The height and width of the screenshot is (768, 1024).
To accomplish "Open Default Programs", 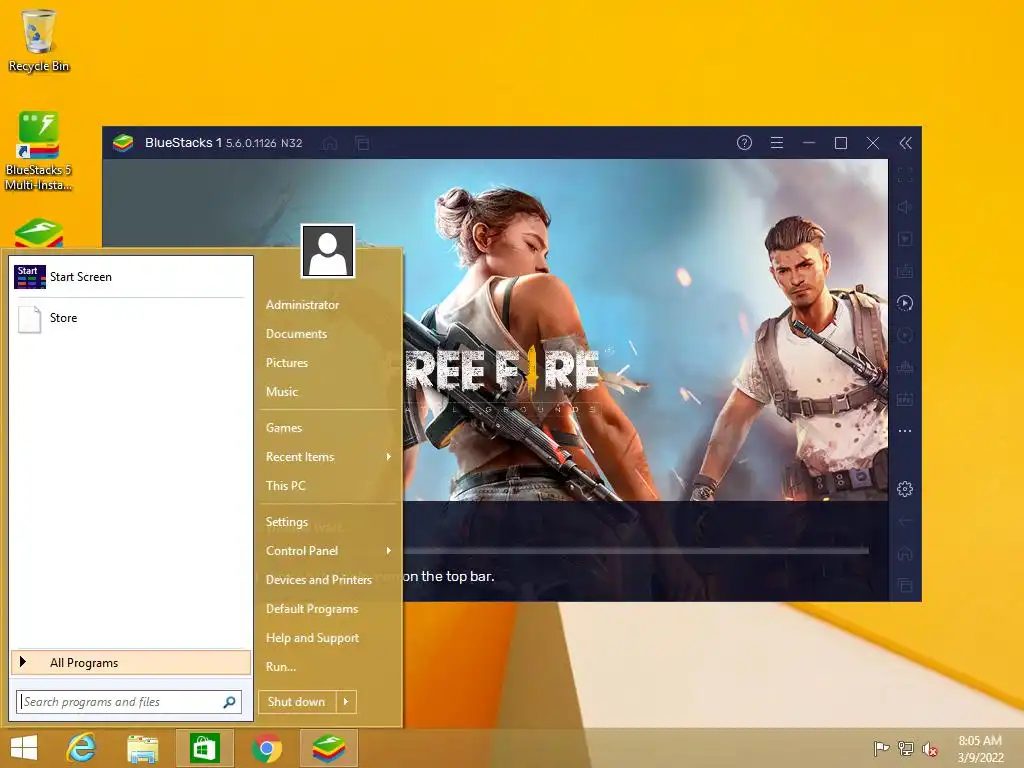I will pyautogui.click(x=312, y=609).
